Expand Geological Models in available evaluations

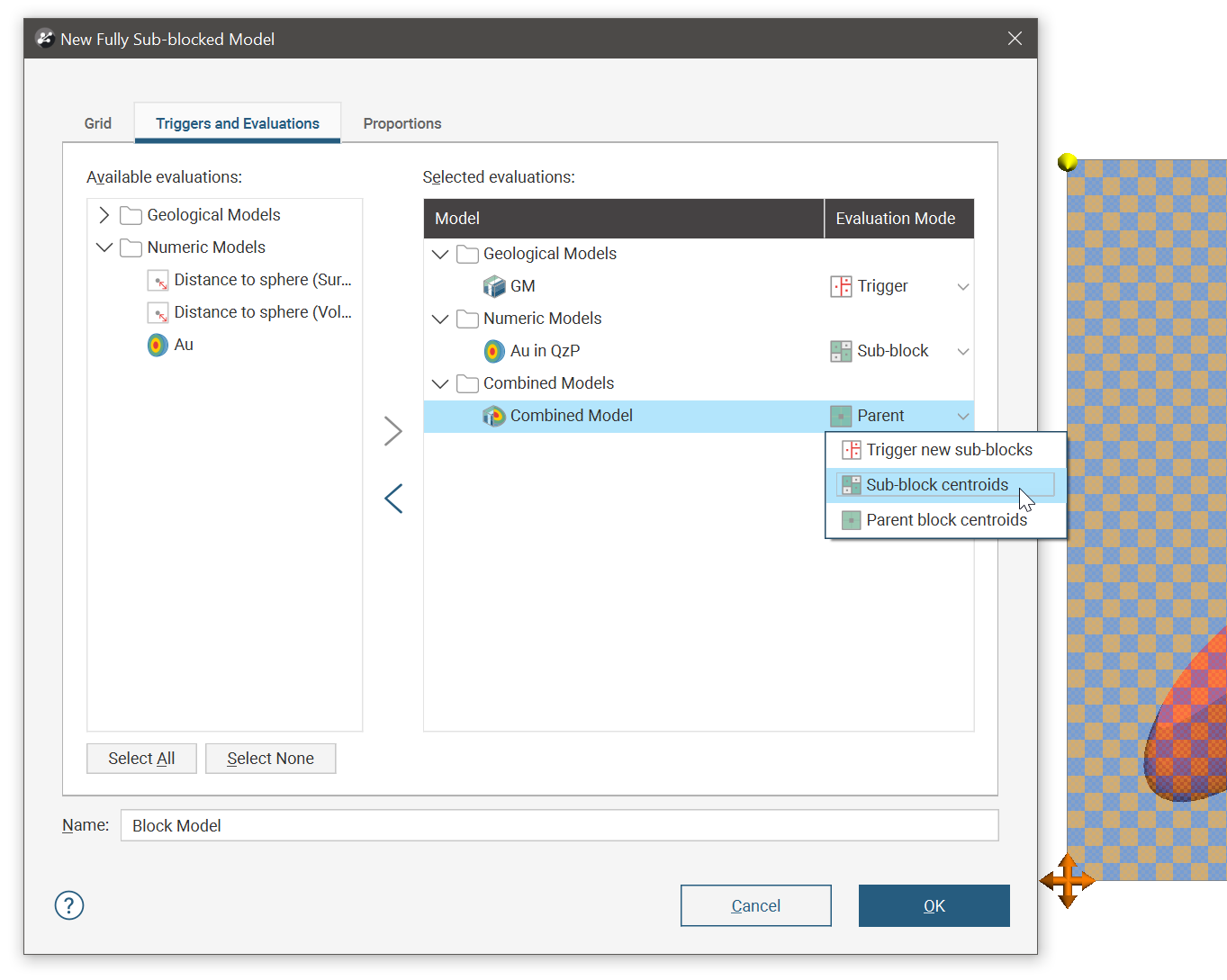click(x=104, y=215)
